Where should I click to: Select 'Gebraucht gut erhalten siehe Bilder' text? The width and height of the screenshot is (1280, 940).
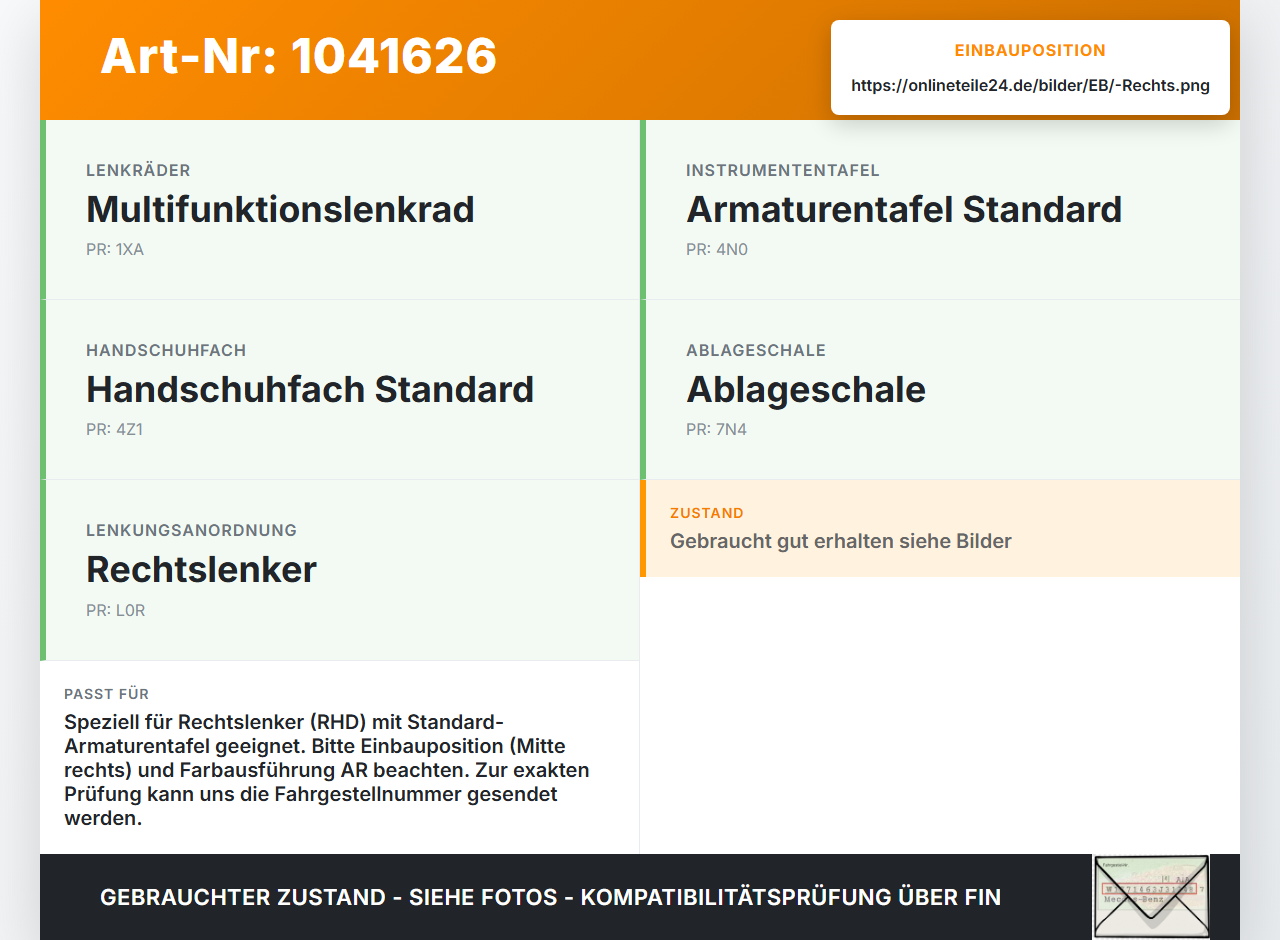pos(841,541)
